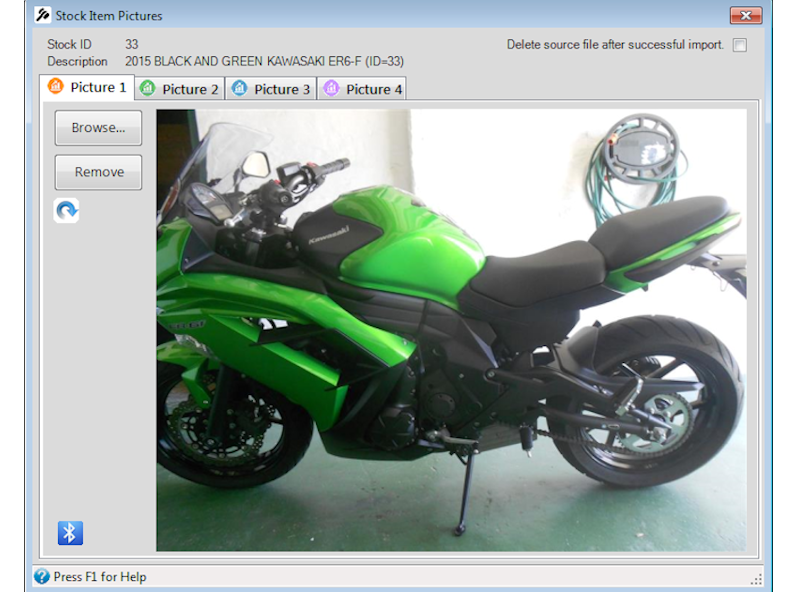The height and width of the screenshot is (592, 798).
Task: Click the rotate picture arrow icon
Action: coord(66,210)
